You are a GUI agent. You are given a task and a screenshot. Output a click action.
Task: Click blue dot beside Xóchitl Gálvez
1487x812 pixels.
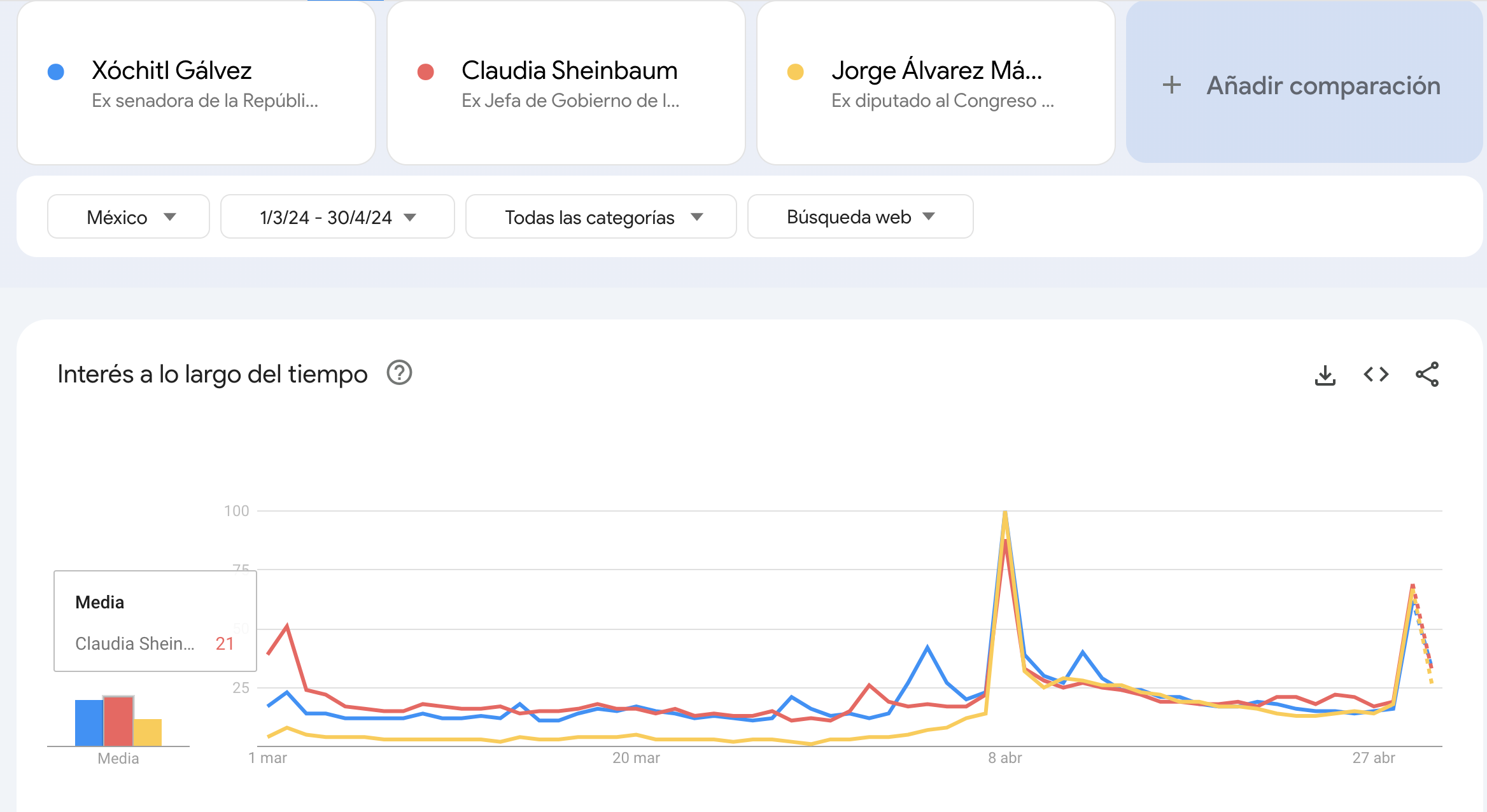pos(56,72)
